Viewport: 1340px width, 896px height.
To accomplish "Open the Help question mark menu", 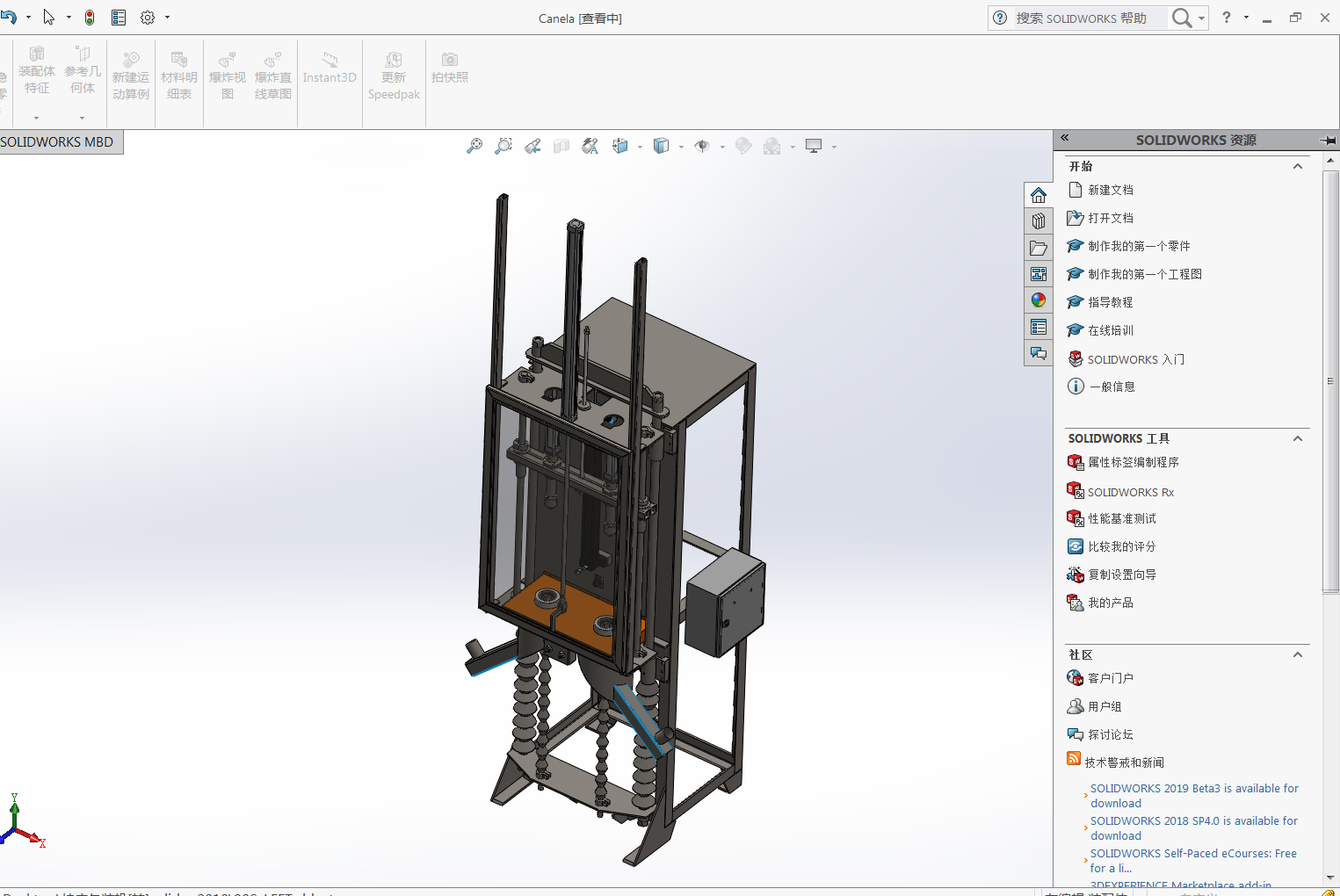I will point(1227,18).
